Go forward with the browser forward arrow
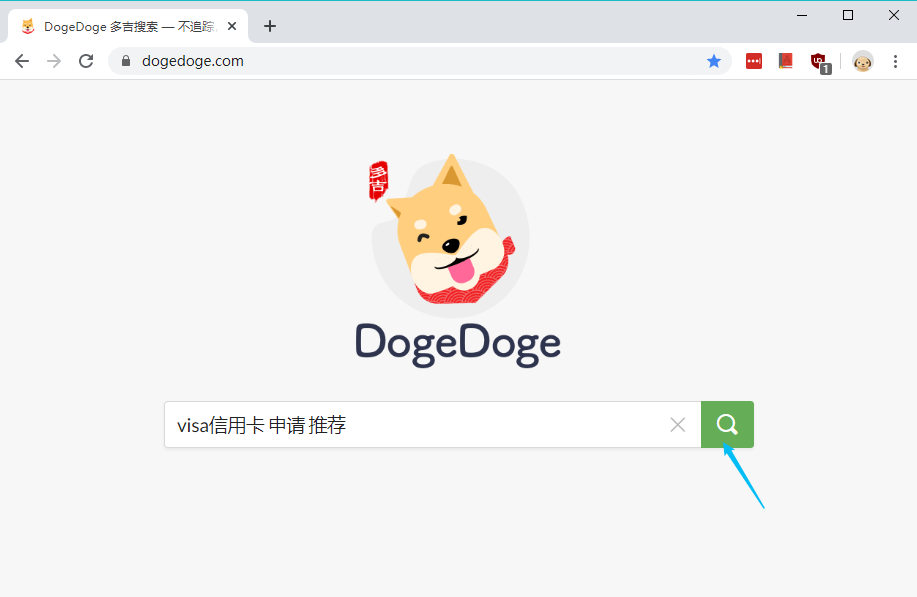 click(x=54, y=61)
